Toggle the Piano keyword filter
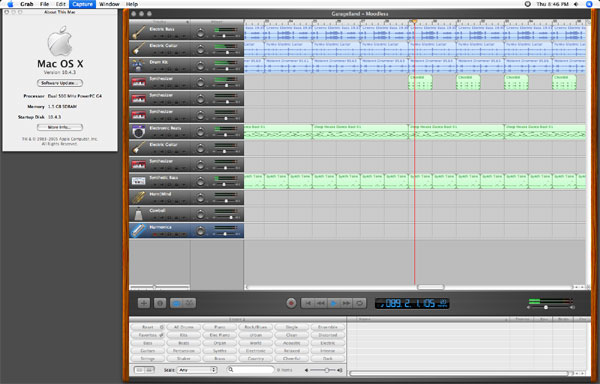Screen dimensions: 600x384 (x=220, y=327)
